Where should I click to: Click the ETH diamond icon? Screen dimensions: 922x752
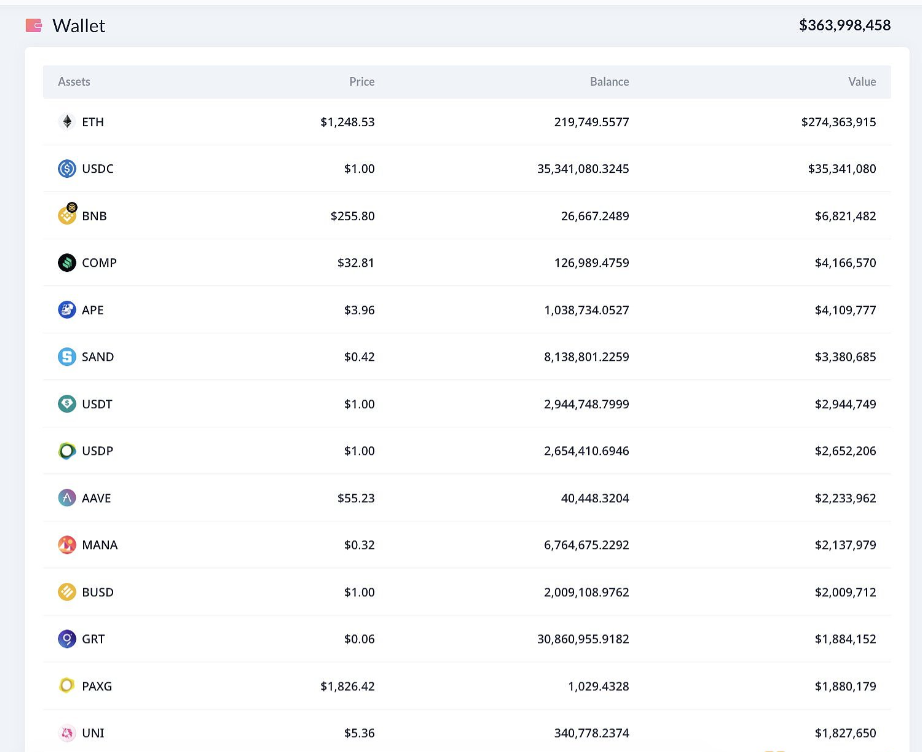click(67, 122)
